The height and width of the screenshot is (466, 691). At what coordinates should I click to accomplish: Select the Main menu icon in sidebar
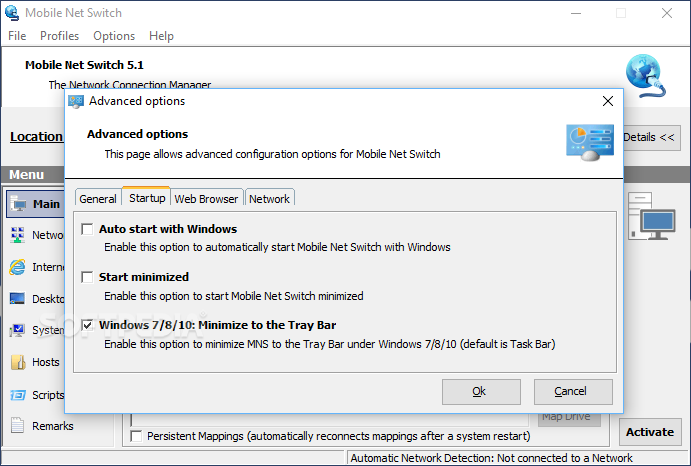tap(18, 204)
